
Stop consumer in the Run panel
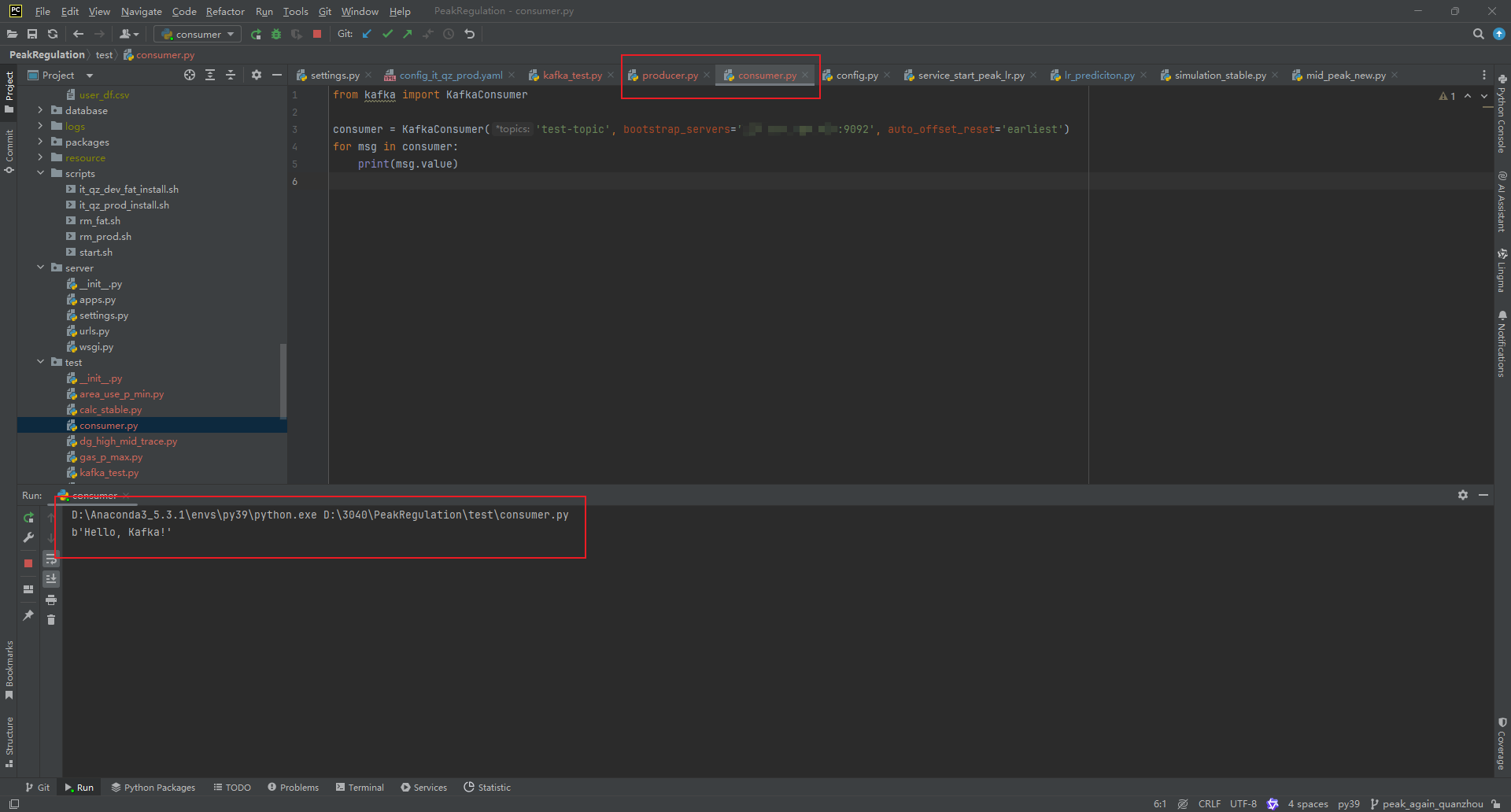[x=28, y=563]
